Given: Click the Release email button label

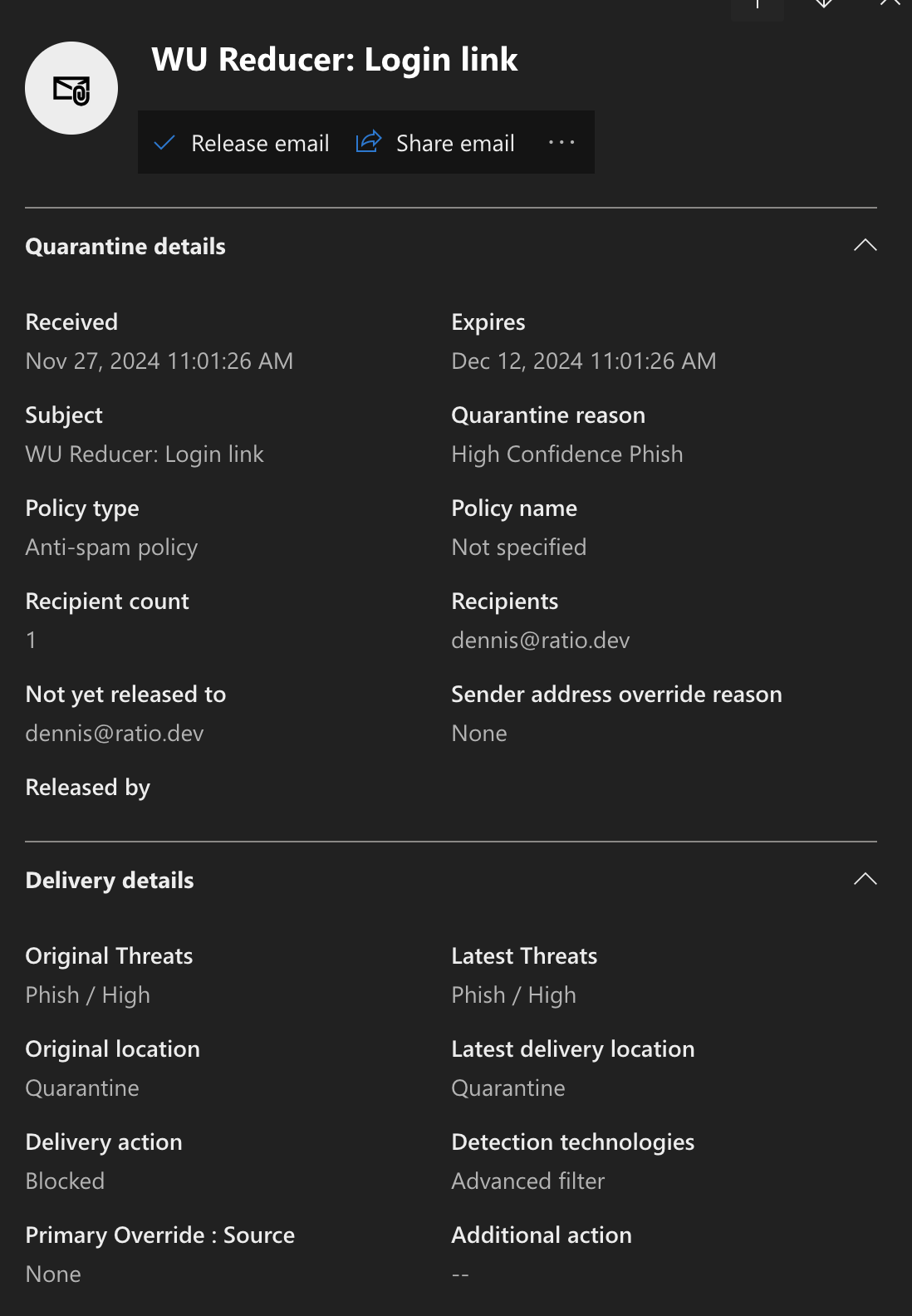Looking at the screenshot, I should (x=260, y=144).
